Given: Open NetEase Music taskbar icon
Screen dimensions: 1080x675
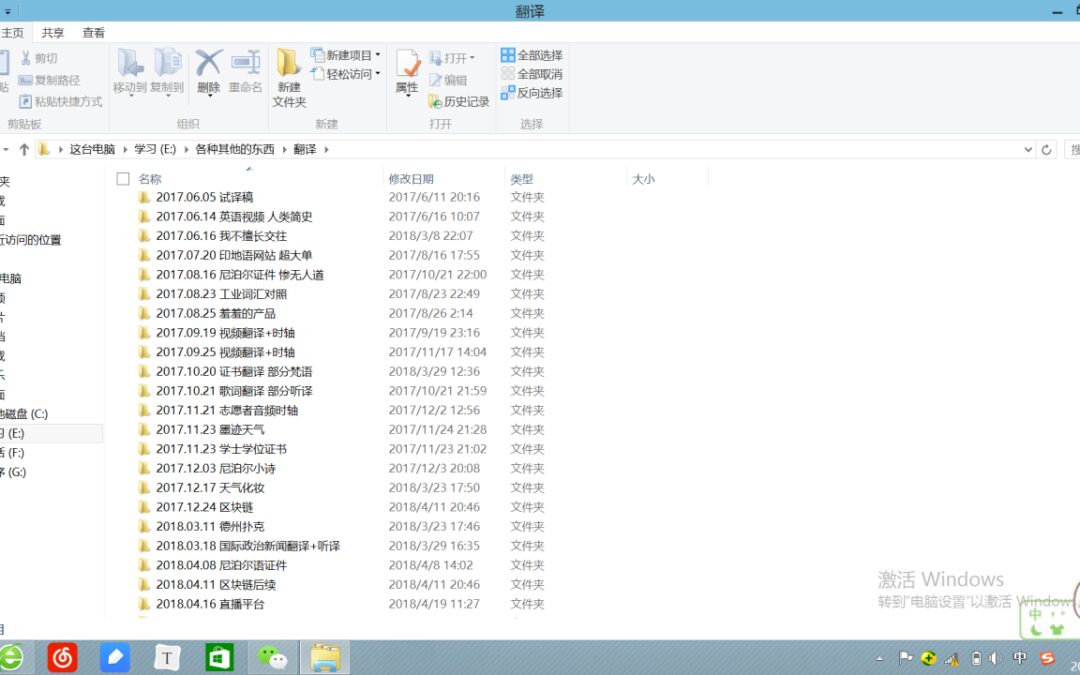Looking at the screenshot, I should 62,658.
